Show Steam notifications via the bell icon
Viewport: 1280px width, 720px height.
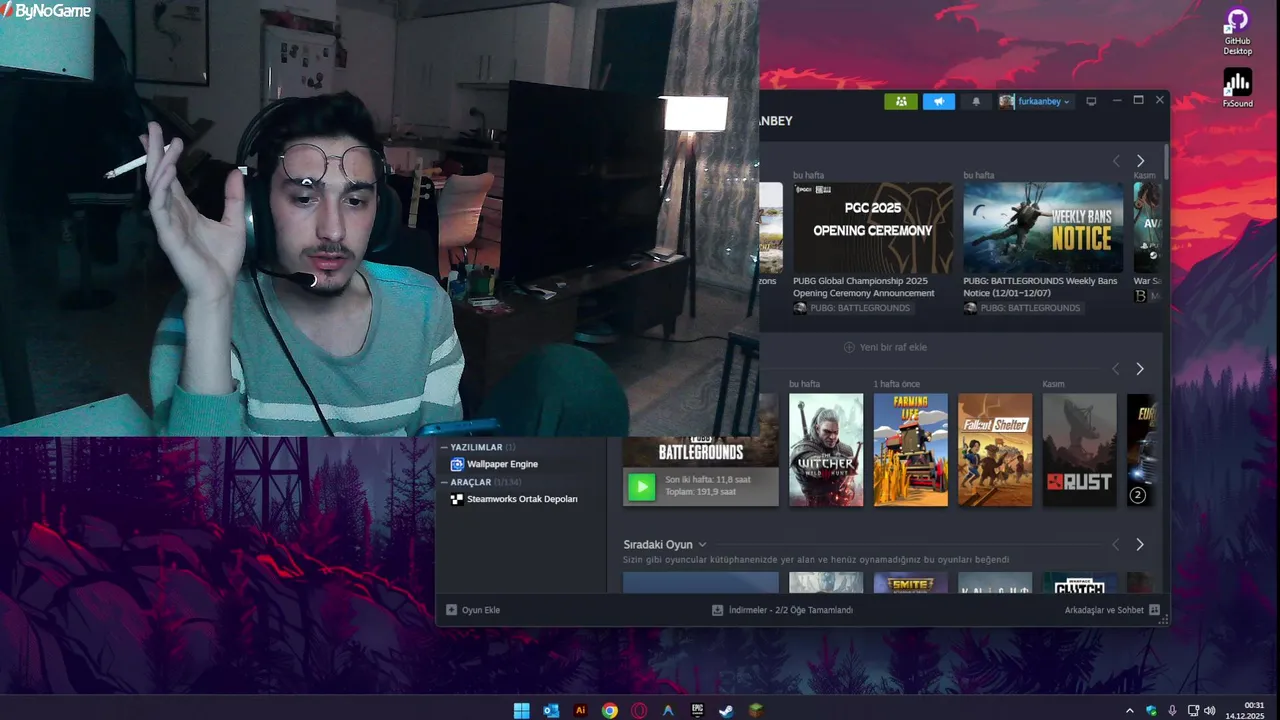click(x=976, y=101)
